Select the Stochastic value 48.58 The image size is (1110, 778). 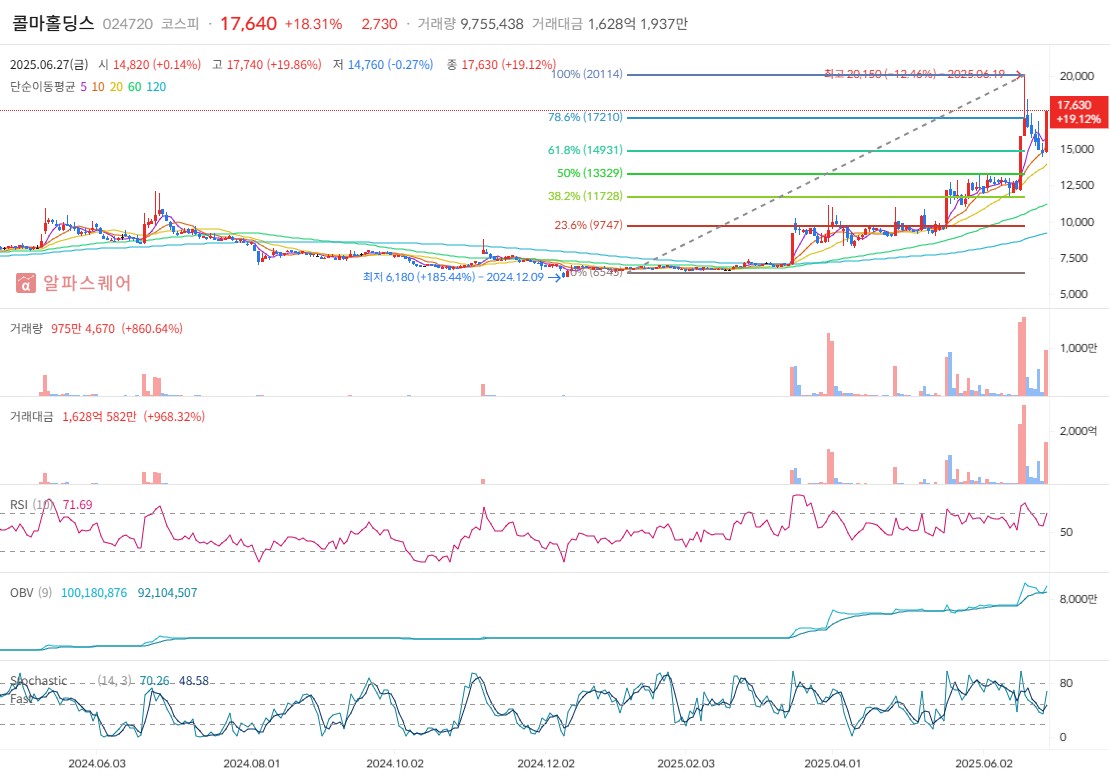193,681
